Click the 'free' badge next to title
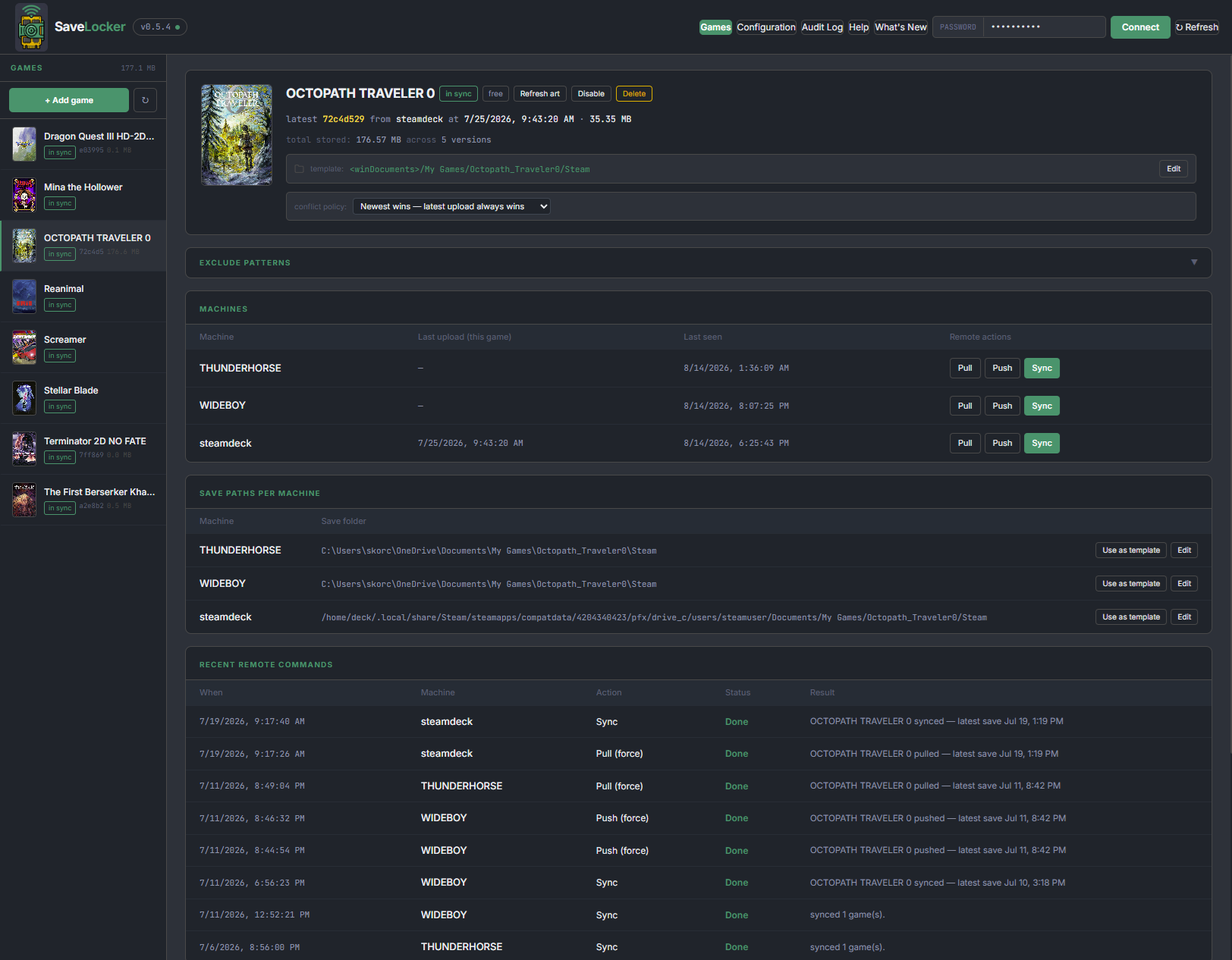 coord(495,94)
